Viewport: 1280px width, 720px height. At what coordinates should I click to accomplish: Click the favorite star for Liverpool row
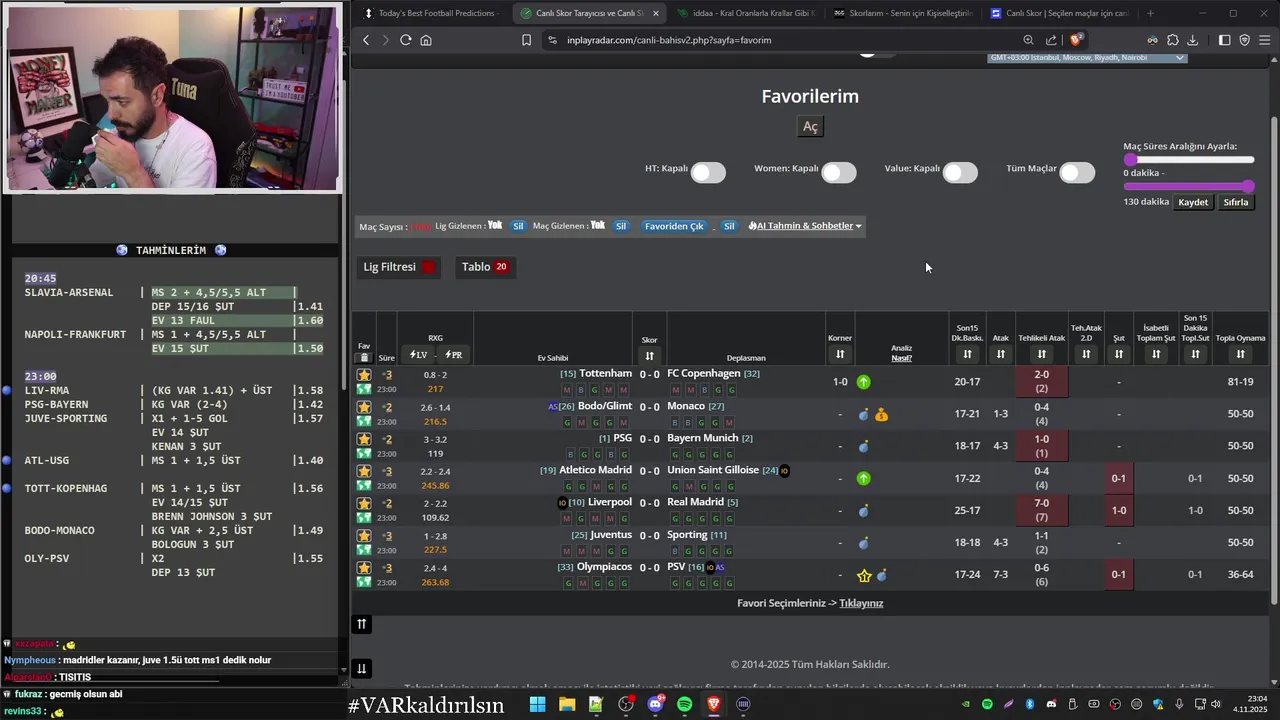point(364,503)
